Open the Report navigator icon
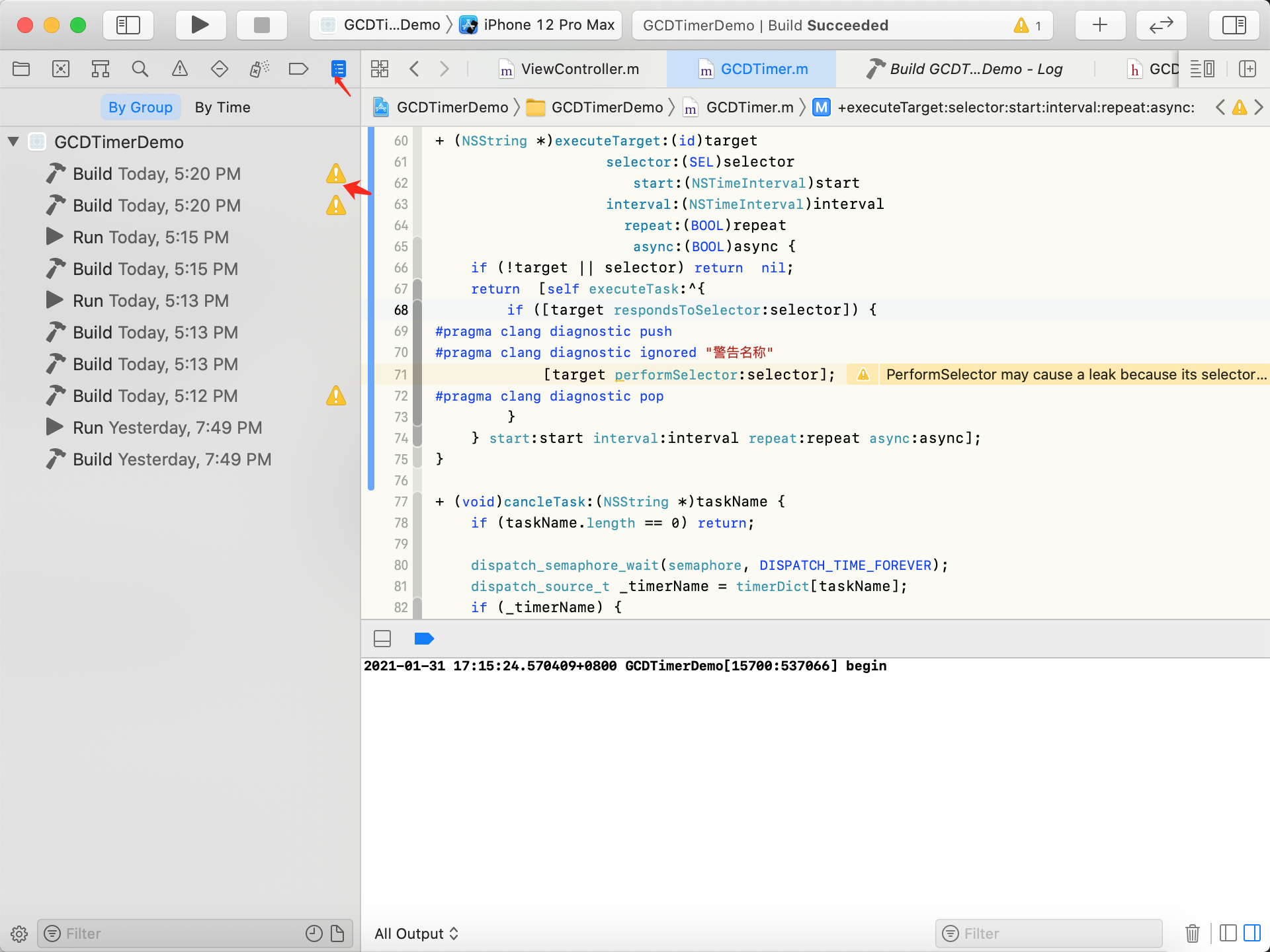 pyautogui.click(x=338, y=69)
